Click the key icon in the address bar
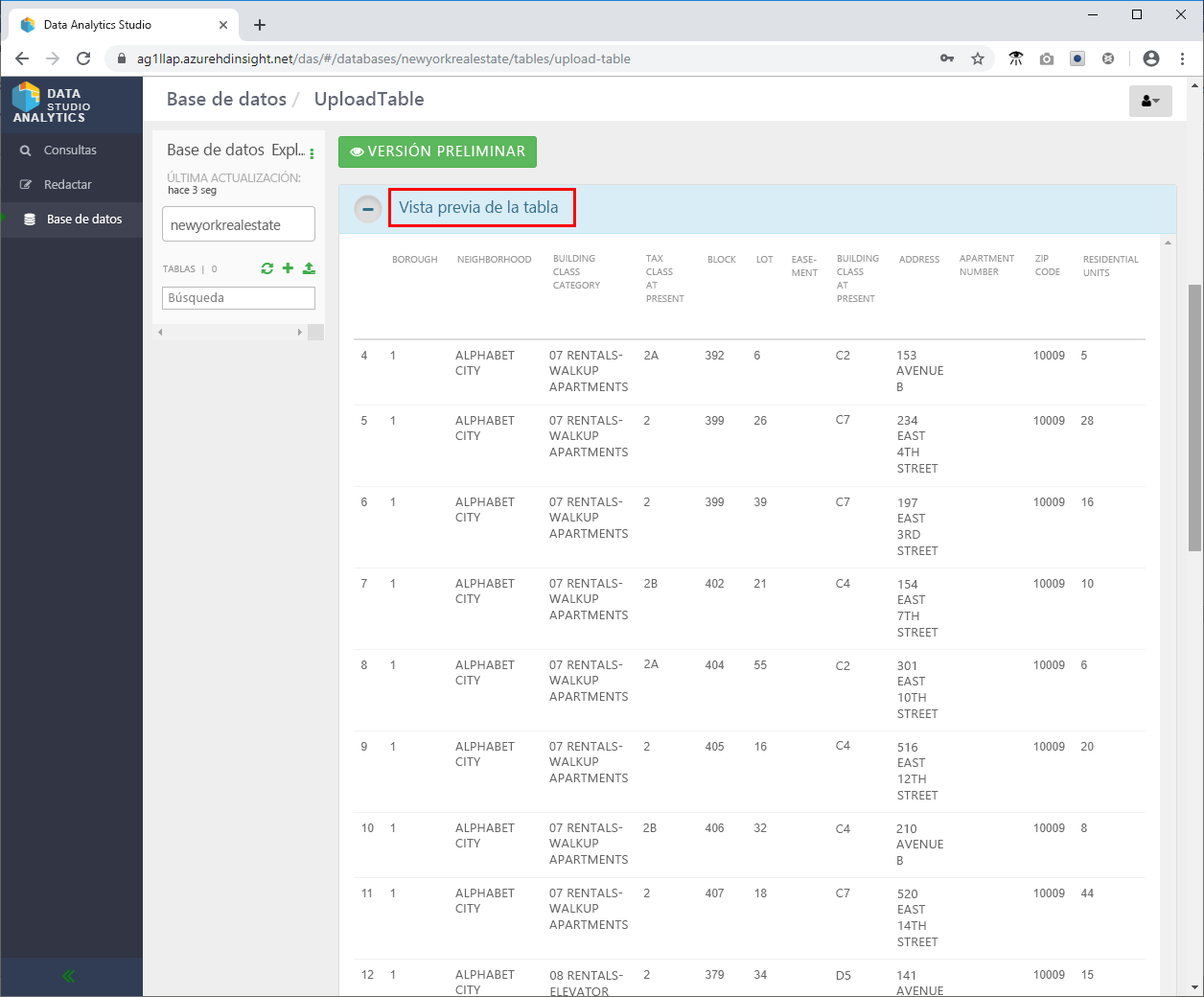The height and width of the screenshot is (997, 1204). [x=947, y=58]
